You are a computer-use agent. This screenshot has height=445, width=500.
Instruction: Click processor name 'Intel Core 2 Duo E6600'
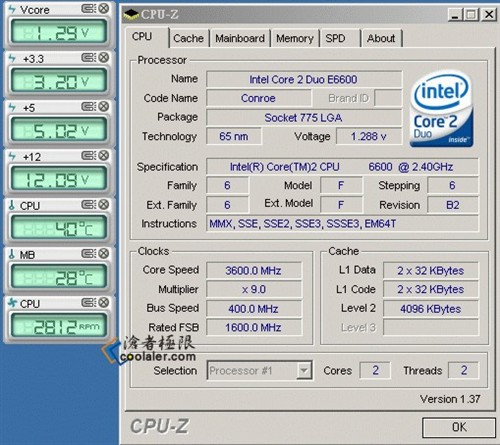pos(303,79)
